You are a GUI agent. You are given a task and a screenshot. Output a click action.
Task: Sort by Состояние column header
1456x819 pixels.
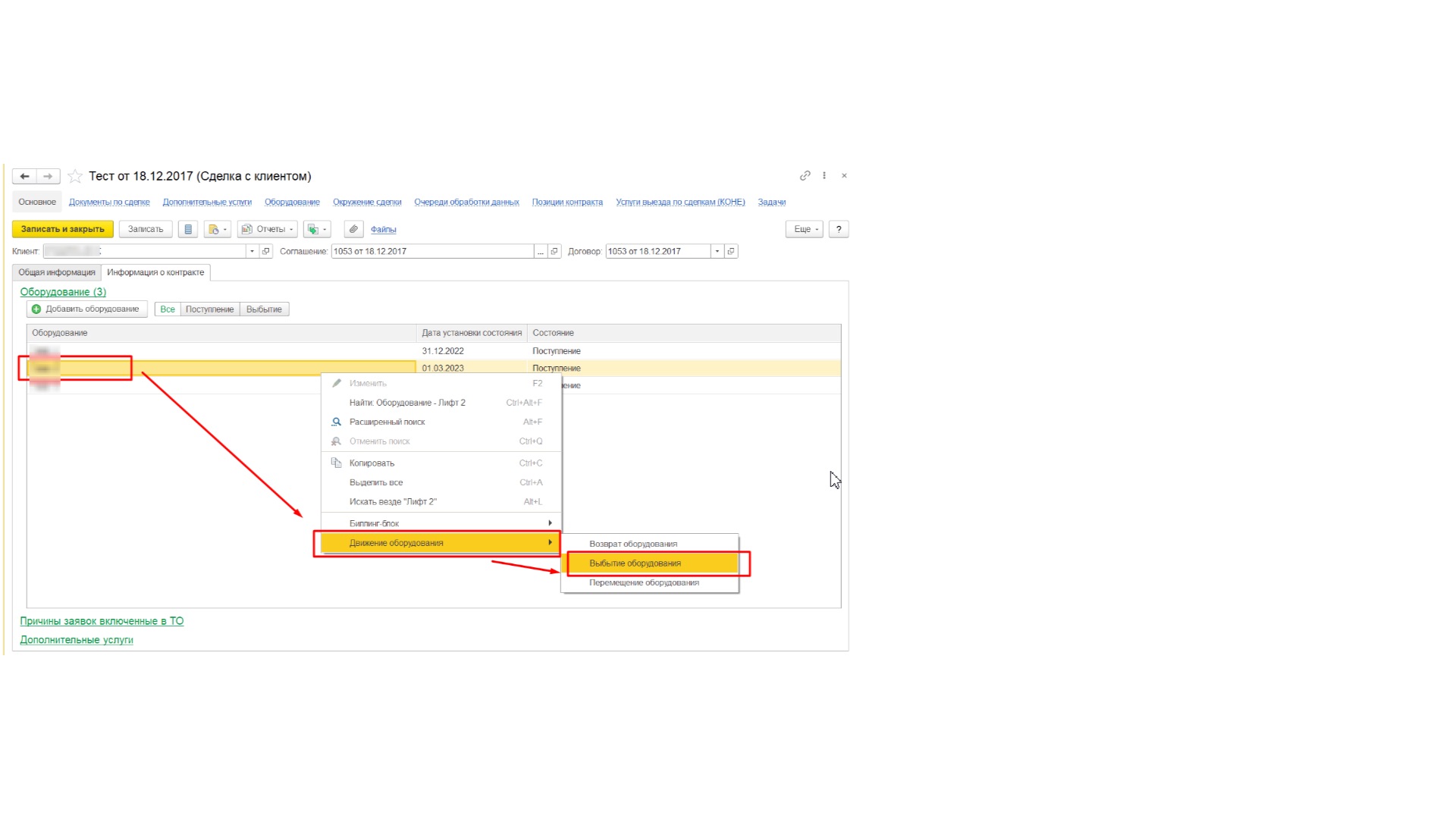pyautogui.click(x=684, y=333)
